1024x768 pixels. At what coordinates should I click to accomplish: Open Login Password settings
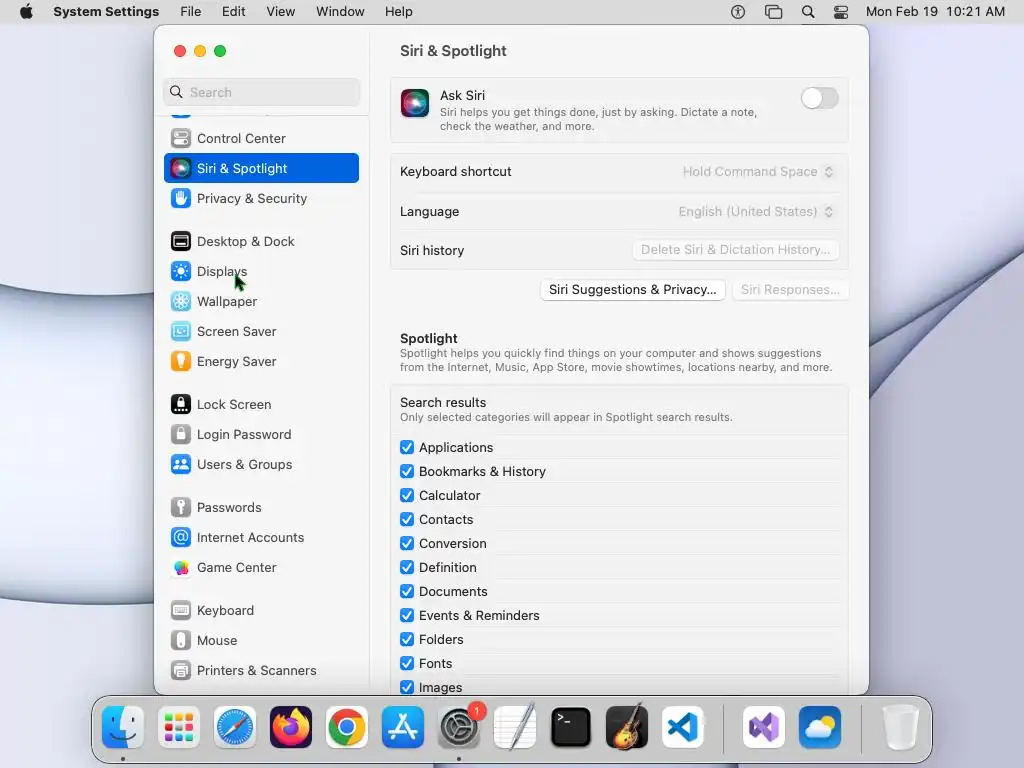coord(261,435)
